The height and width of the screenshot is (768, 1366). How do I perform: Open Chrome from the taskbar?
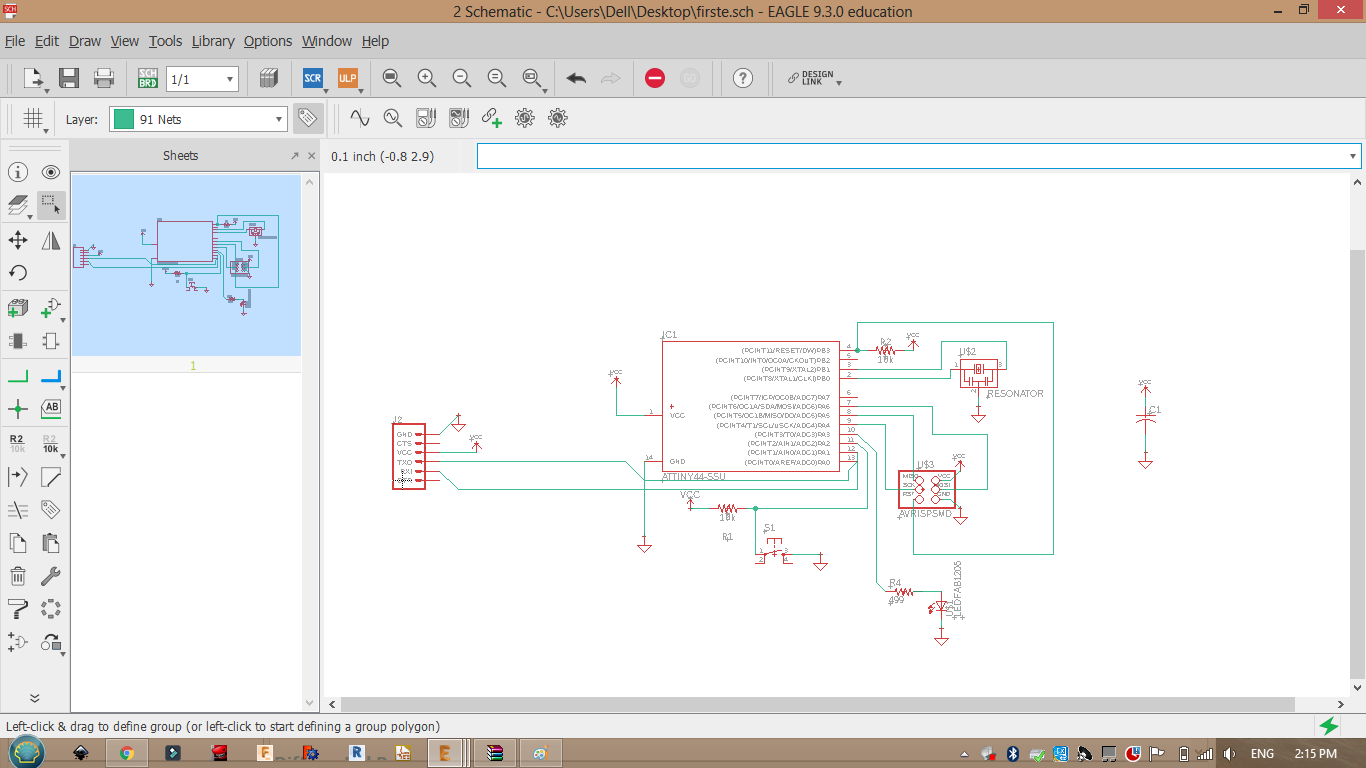click(127, 753)
